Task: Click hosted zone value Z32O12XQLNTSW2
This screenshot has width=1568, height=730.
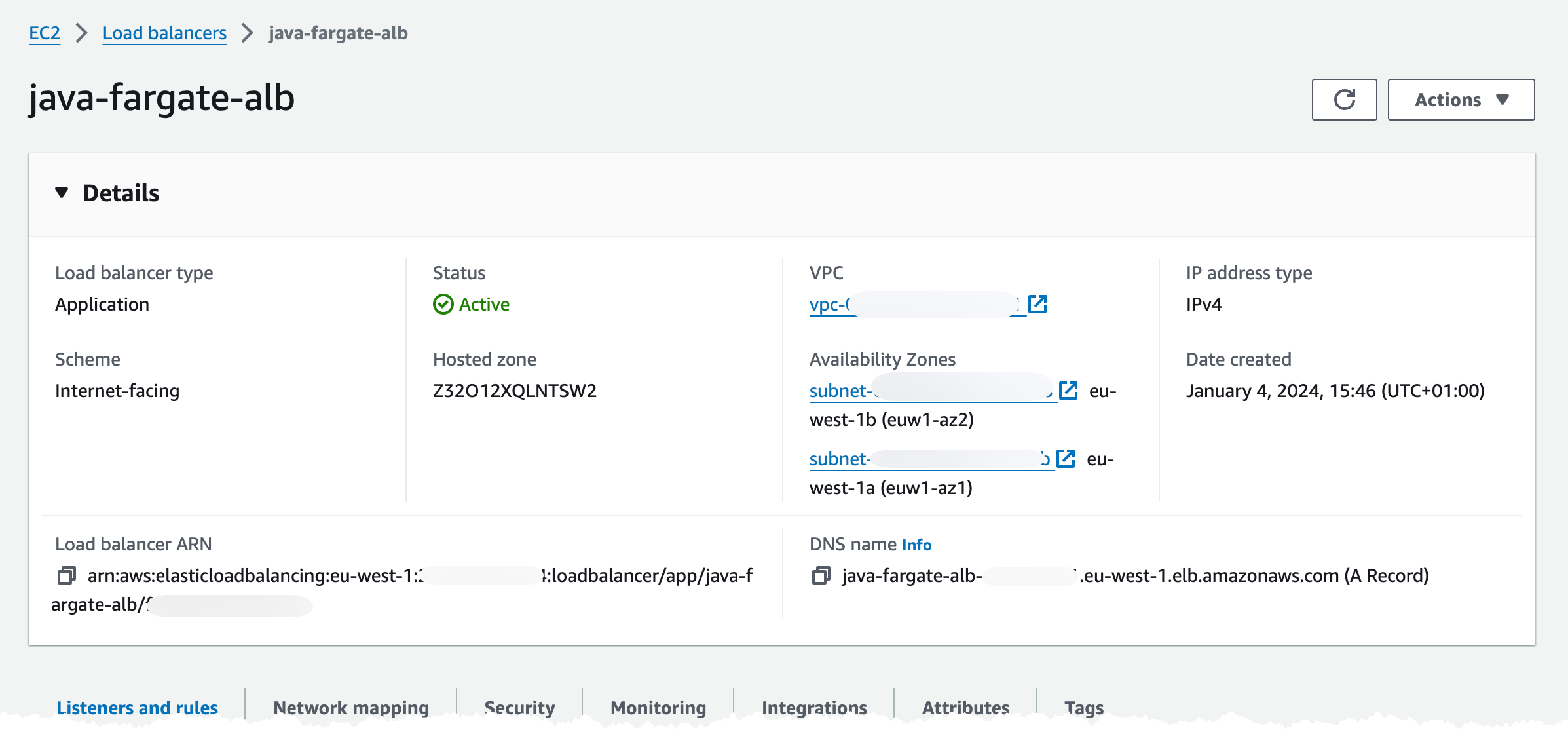Action: pos(515,391)
